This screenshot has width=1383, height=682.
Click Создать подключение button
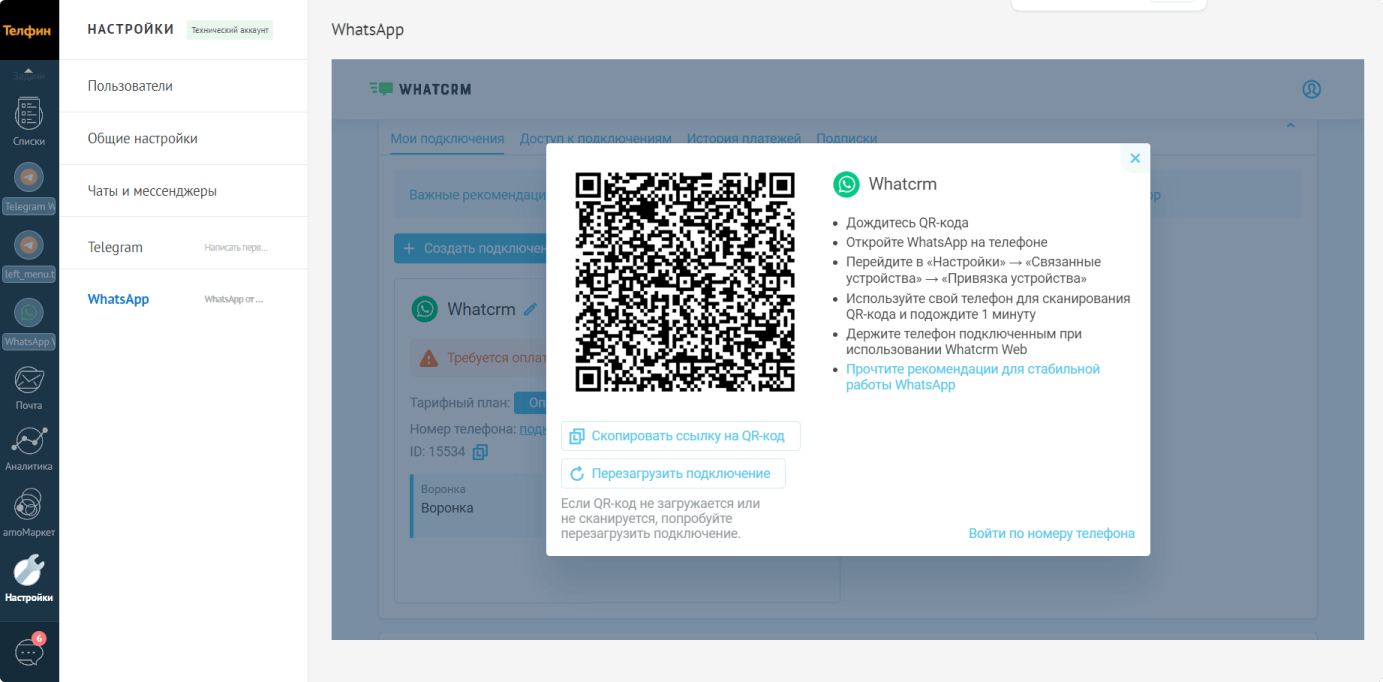pyautogui.click(x=470, y=248)
